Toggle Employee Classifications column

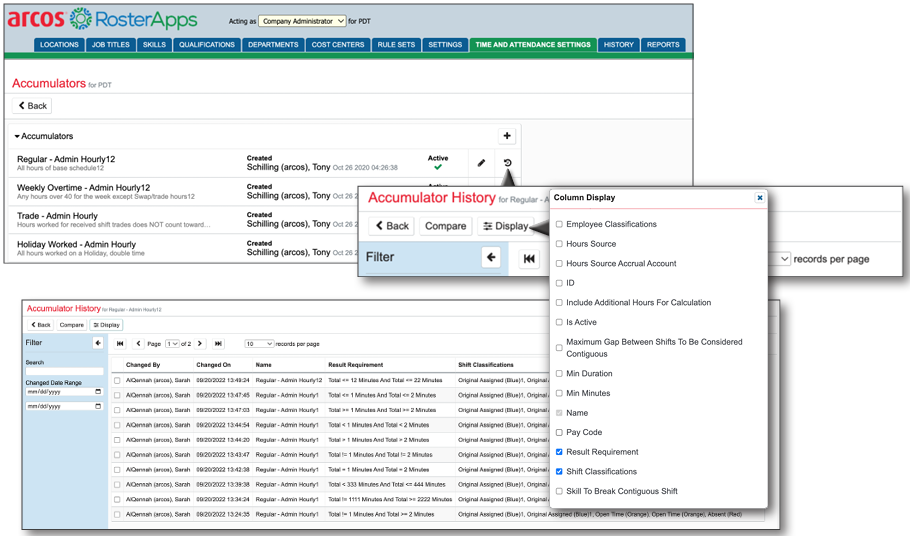coord(559,224)
